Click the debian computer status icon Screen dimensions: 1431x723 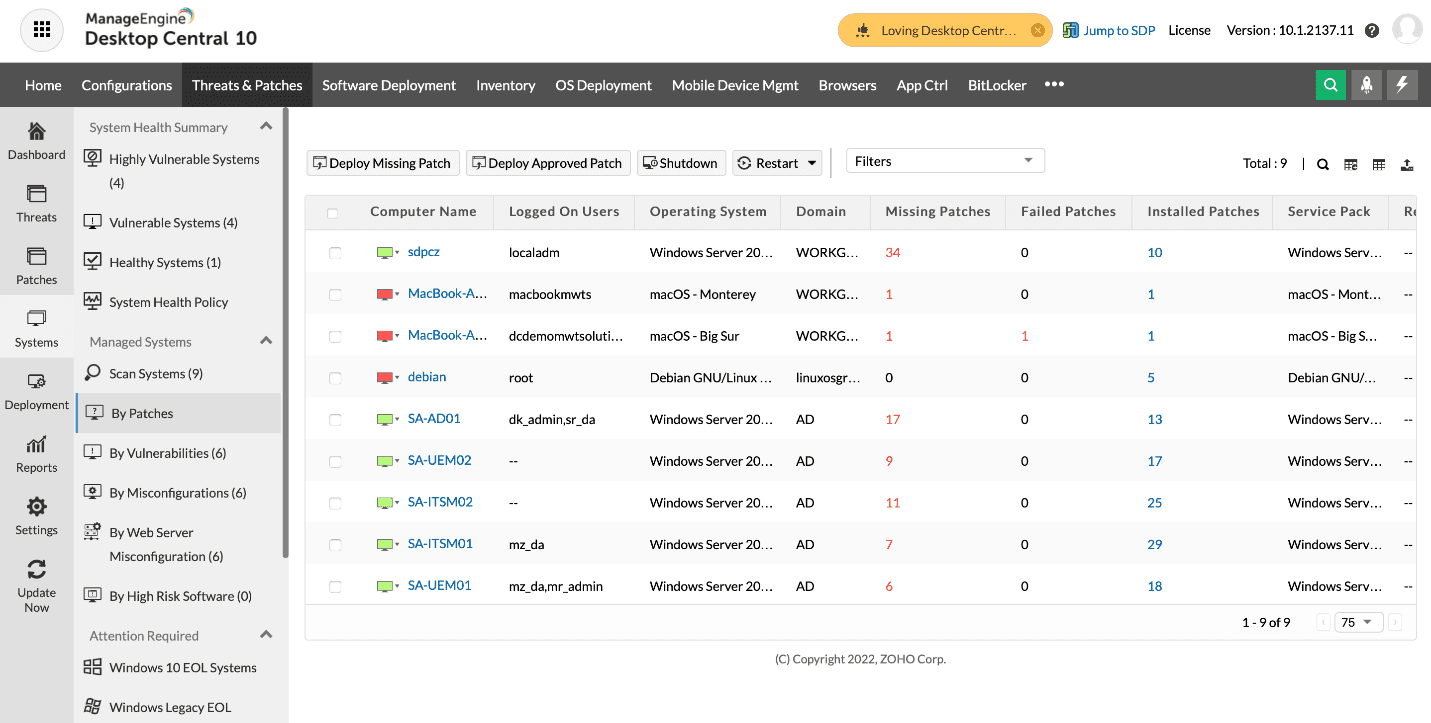point(384,378)
